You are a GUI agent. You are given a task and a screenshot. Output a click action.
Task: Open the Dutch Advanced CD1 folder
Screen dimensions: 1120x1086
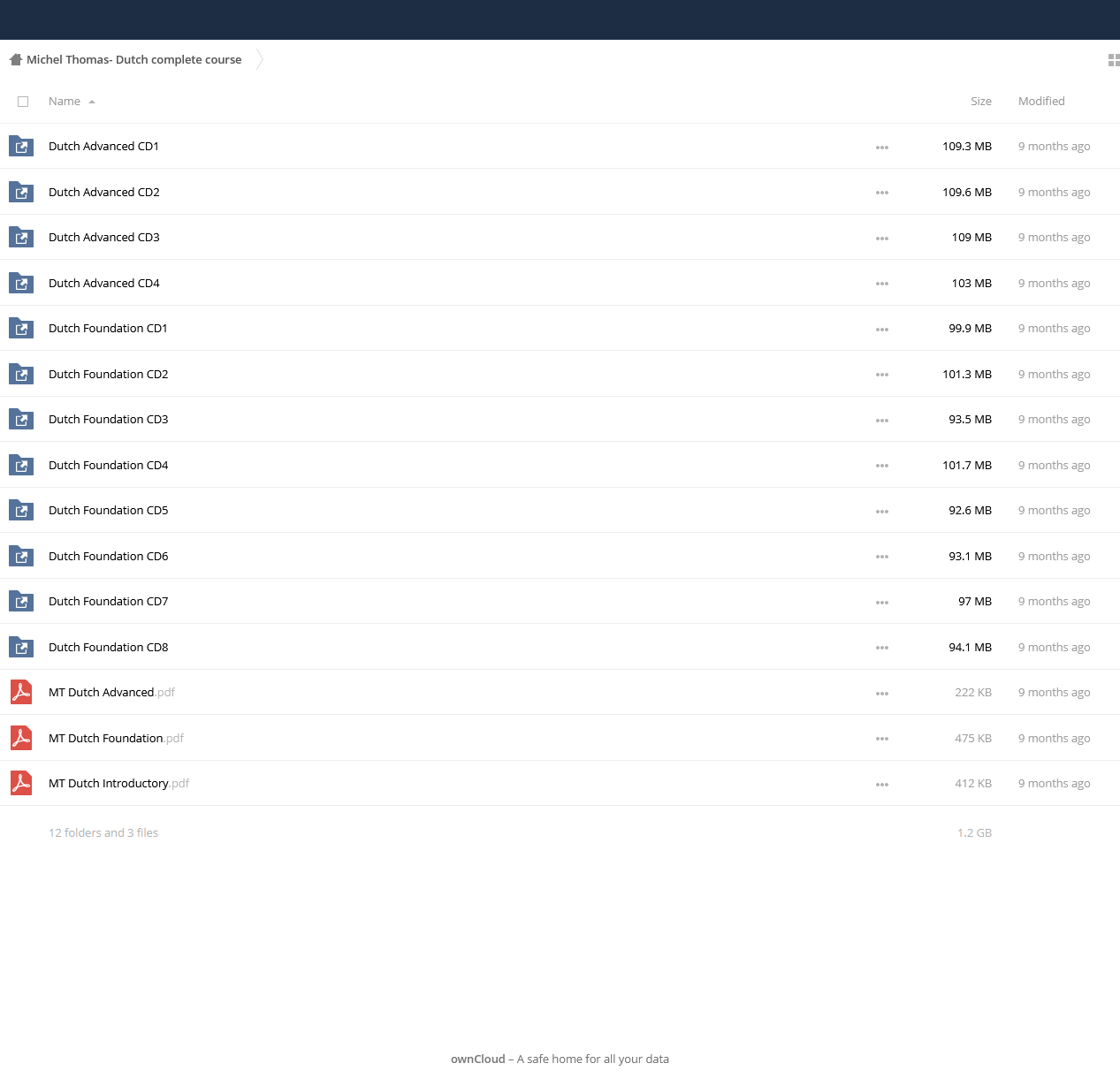coord(103,147)
